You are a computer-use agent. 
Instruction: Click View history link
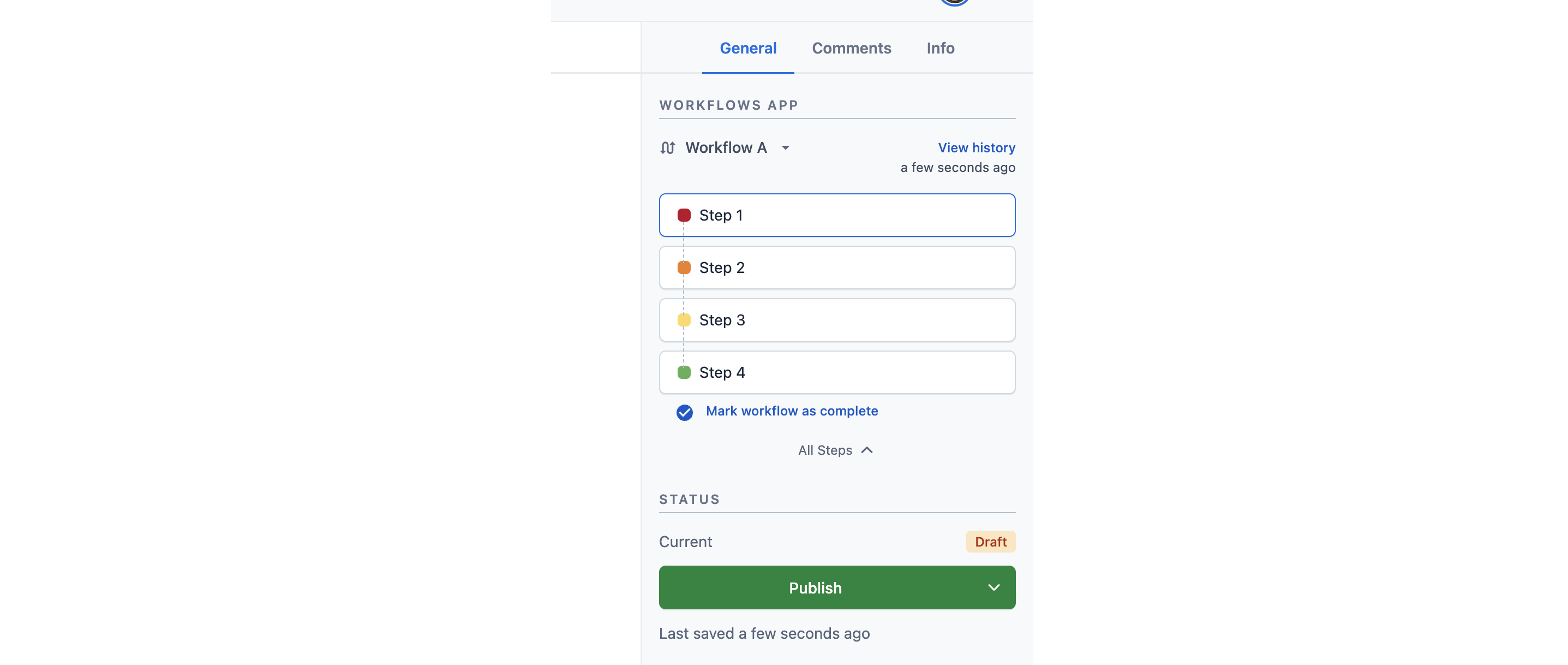click(x=976, y=147)
